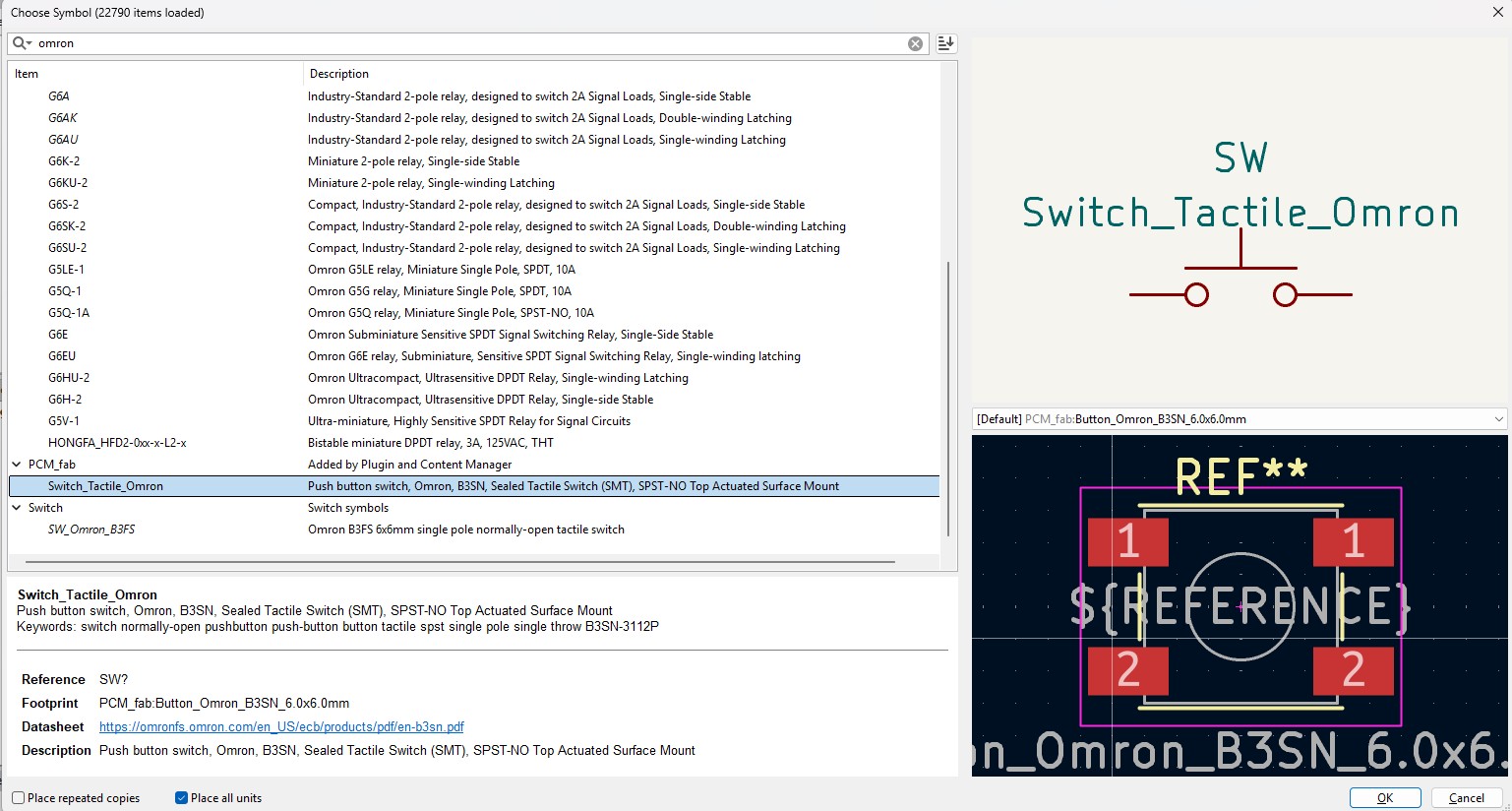
Task: Select the G6K-2 relay row
Action: pos(474,161)
